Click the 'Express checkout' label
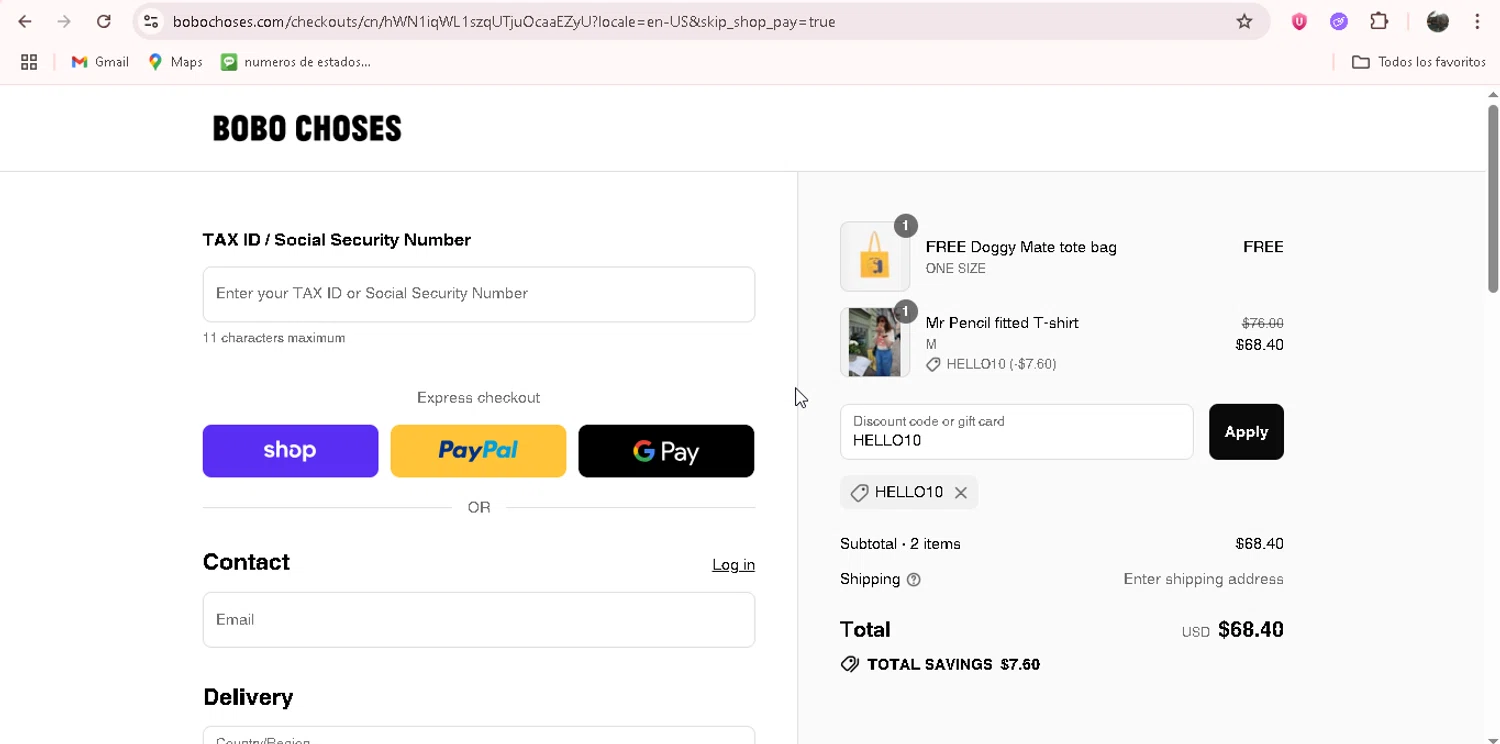 pos(478,398)
